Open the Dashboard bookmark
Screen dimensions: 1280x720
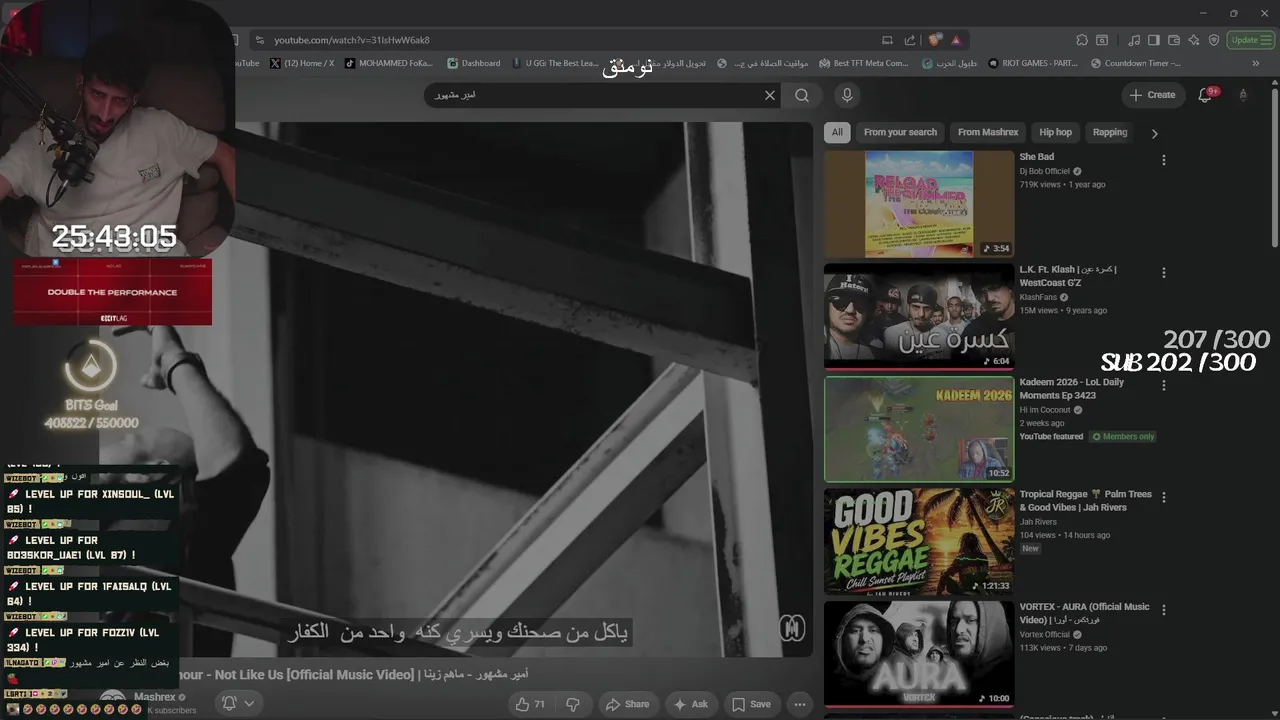coord(474,63)
